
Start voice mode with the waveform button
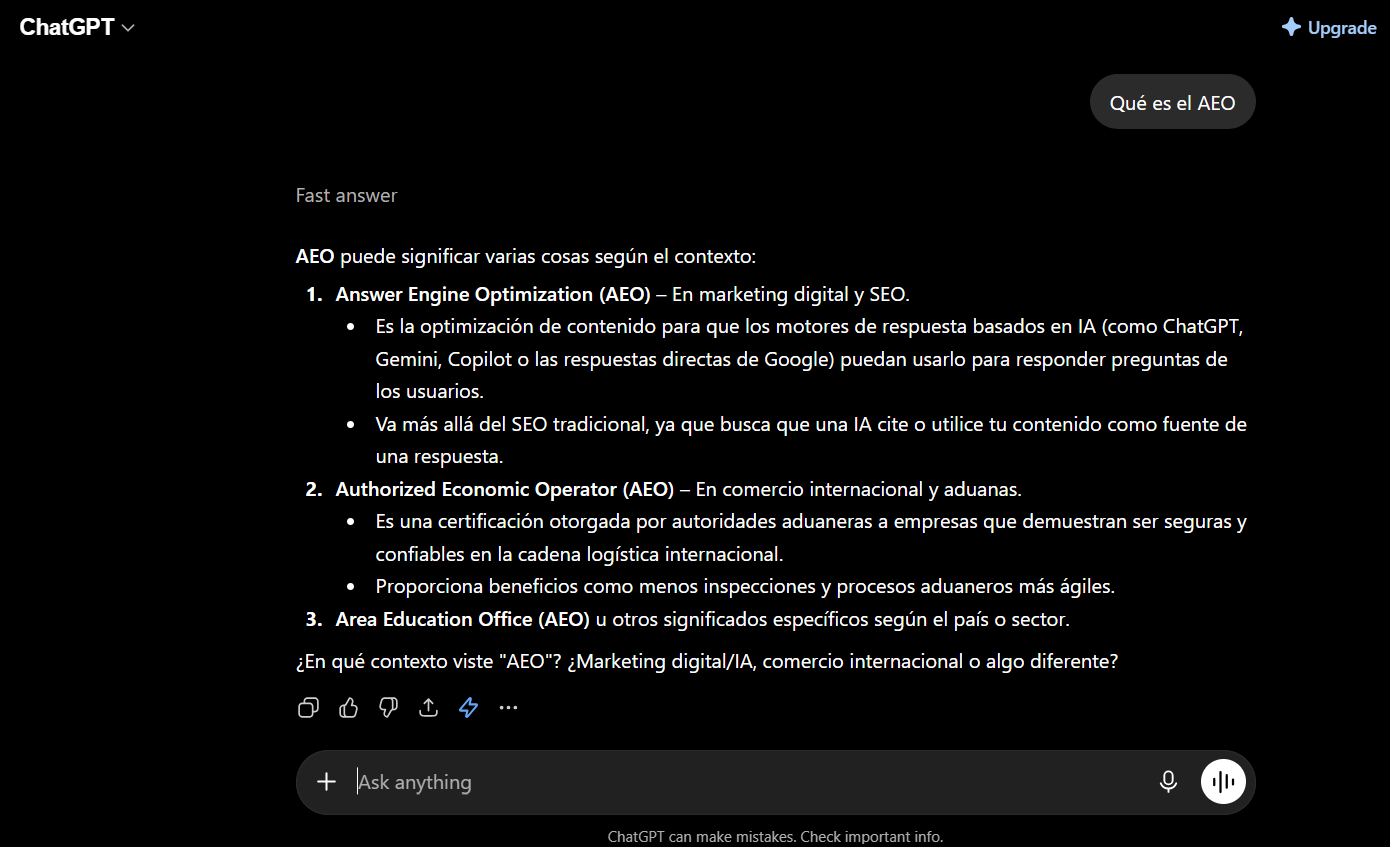click(1223, 782)
